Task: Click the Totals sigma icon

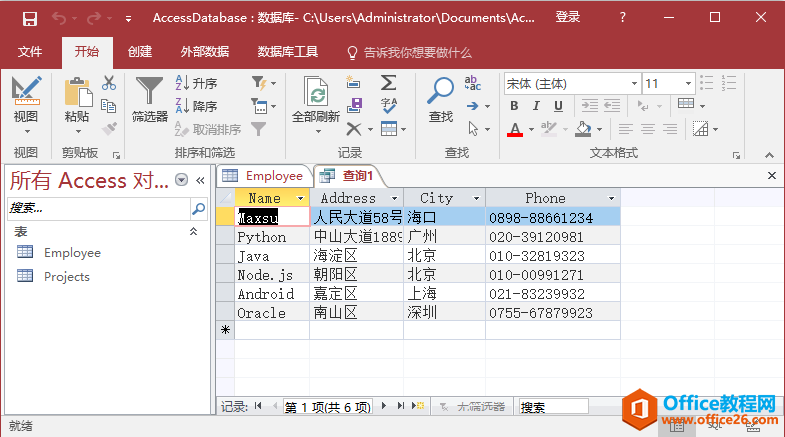Action: coord(388,83)
